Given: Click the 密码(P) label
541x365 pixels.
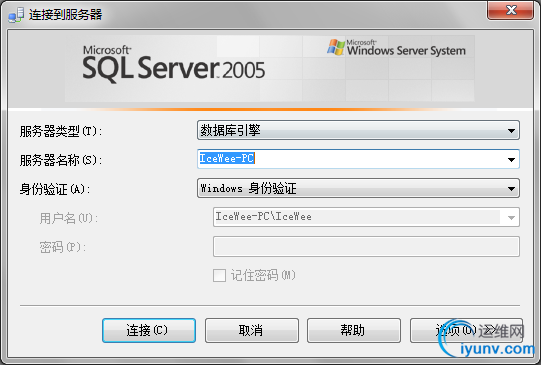Looking at the screenshot, I should pos(62,247).
